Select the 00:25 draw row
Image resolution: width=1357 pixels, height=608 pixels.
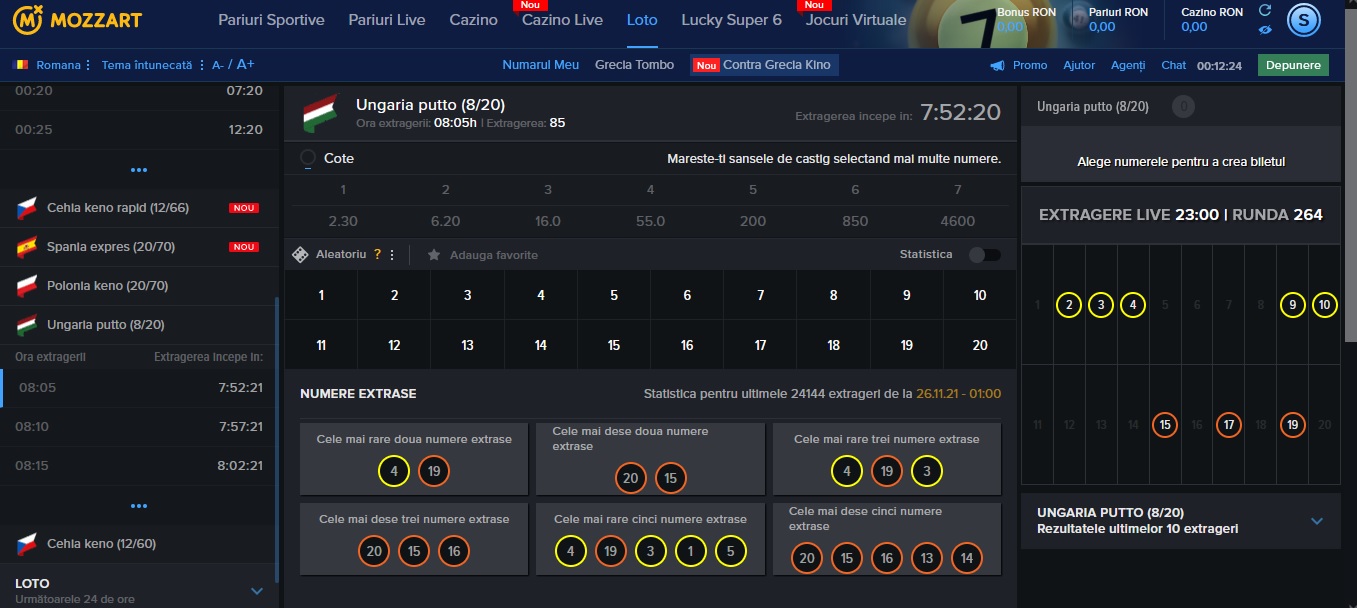tap(139, 130)
